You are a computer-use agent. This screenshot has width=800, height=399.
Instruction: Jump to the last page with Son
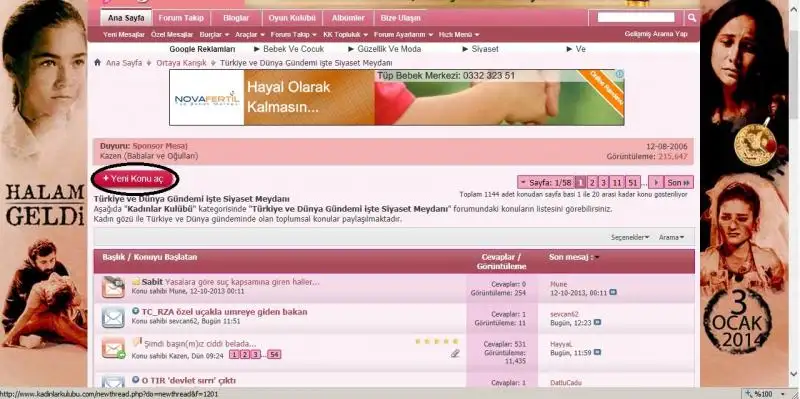coord(679,182)
